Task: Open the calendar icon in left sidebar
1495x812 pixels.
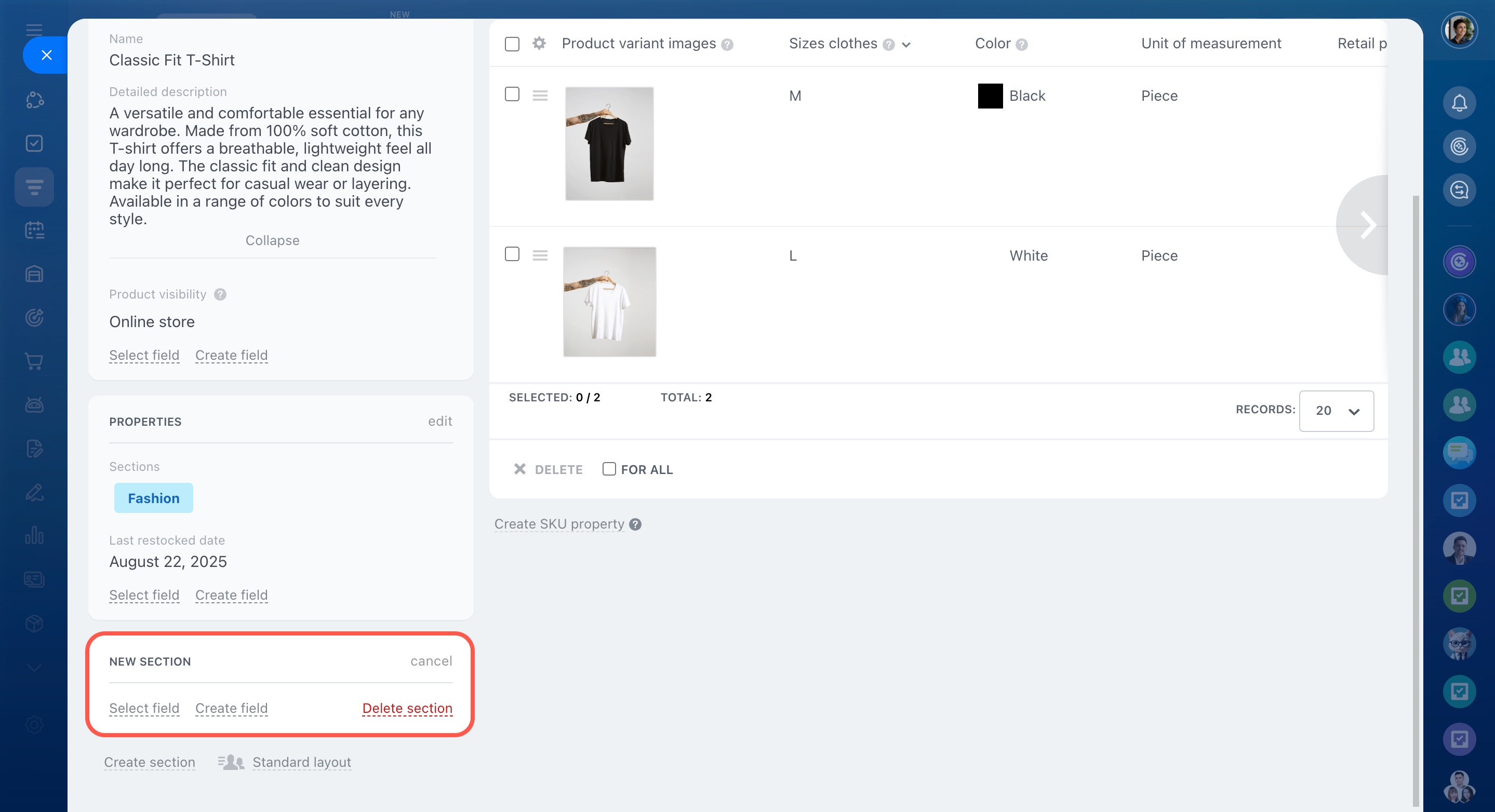Action: (34, 231)
